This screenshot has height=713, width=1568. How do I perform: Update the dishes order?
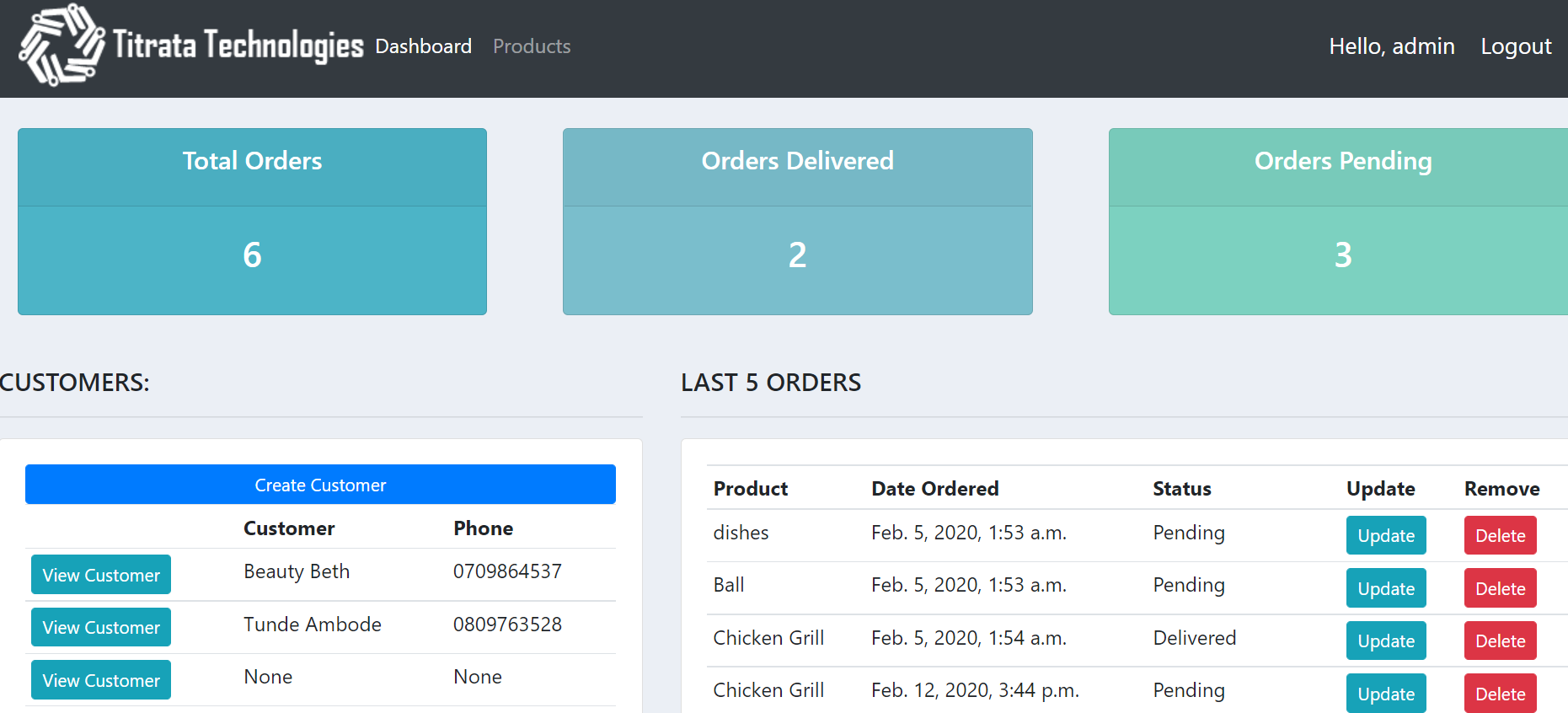pyautogui.click(x=1385, y=535)
